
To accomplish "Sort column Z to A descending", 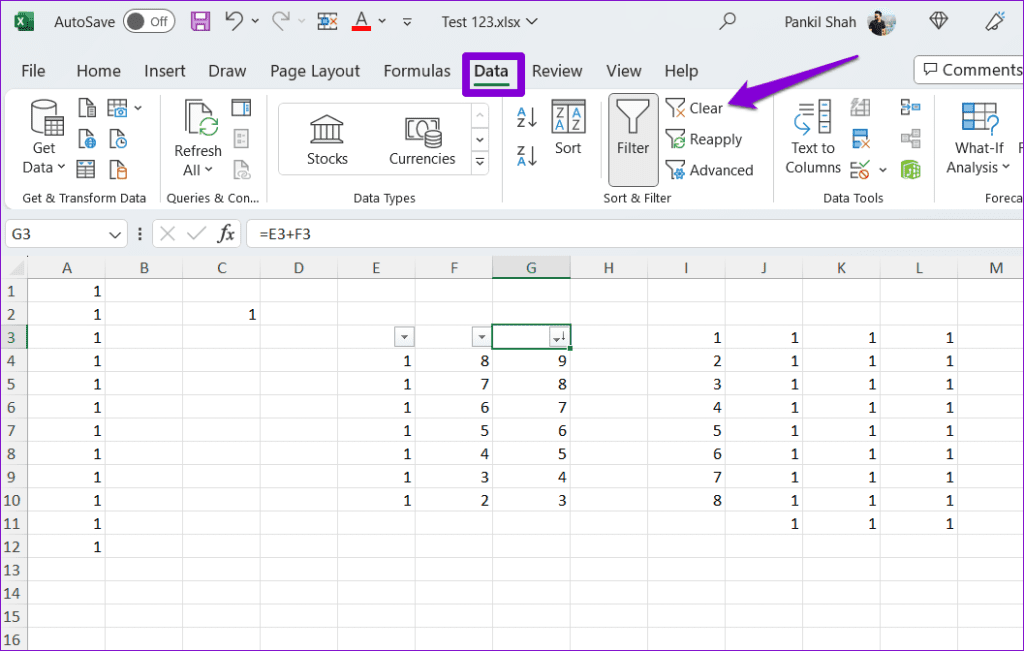I will (527, 155).
